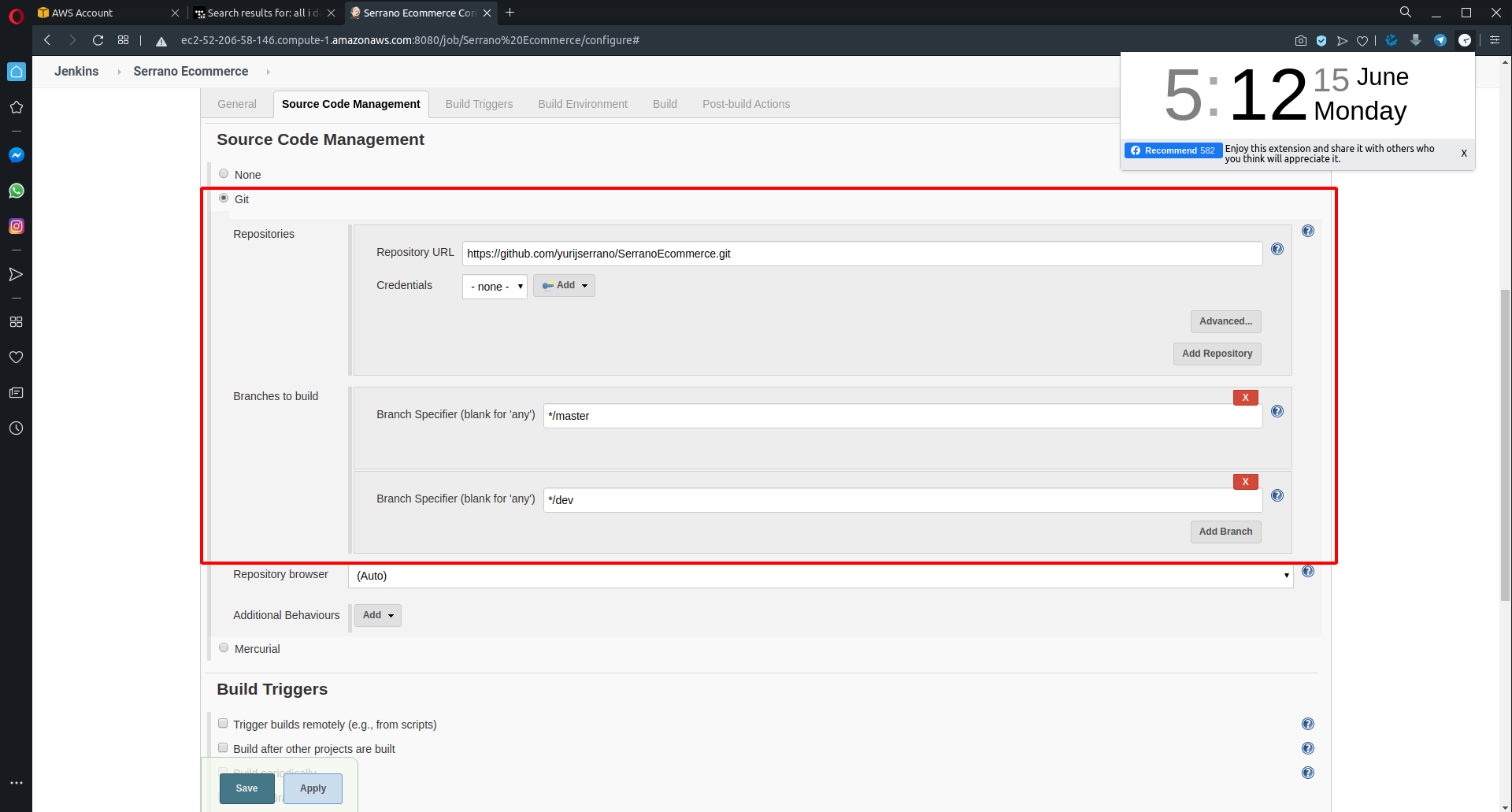This screenshot has height=812, width=1512.
Task: Delete the */dev branch specifier
Action: click(1246, 482)
